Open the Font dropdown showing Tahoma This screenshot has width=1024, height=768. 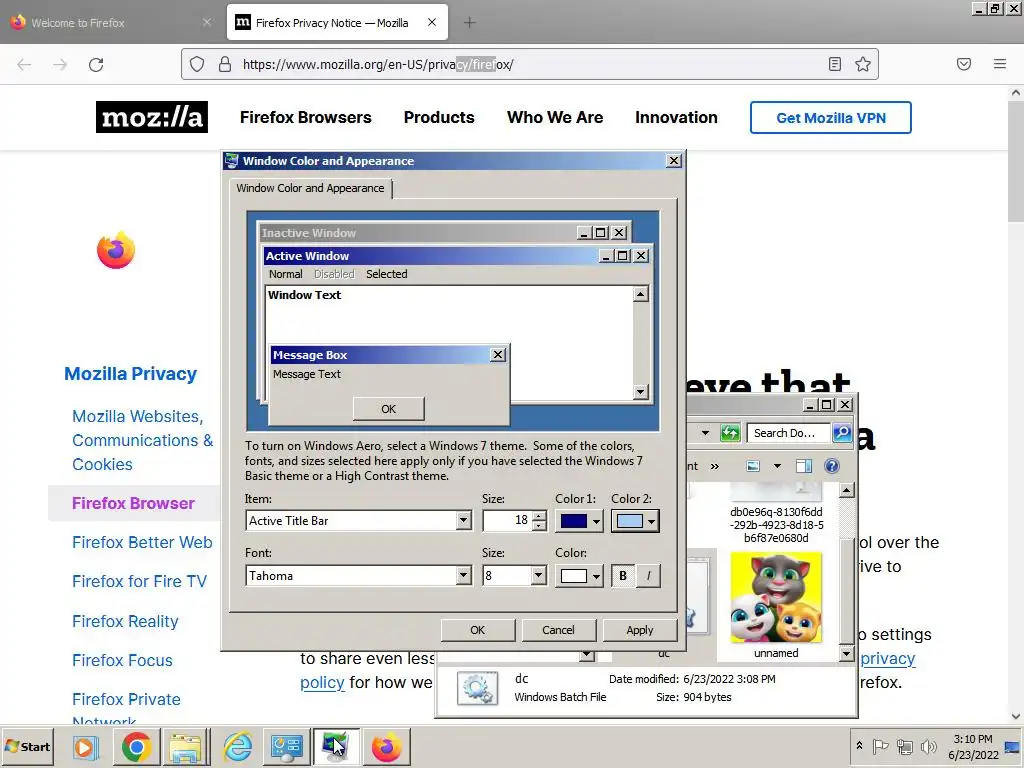[359, 575]
